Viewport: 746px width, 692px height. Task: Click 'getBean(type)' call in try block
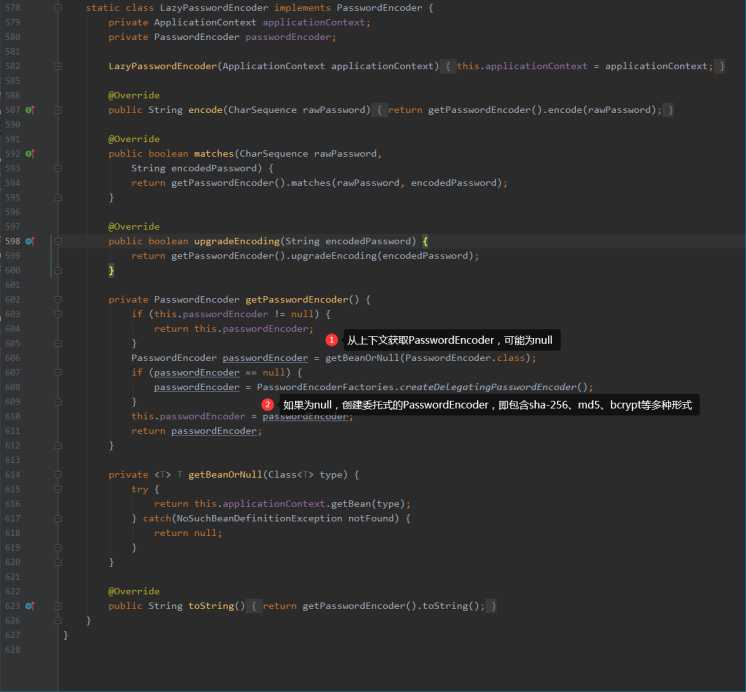coord(368,504)
